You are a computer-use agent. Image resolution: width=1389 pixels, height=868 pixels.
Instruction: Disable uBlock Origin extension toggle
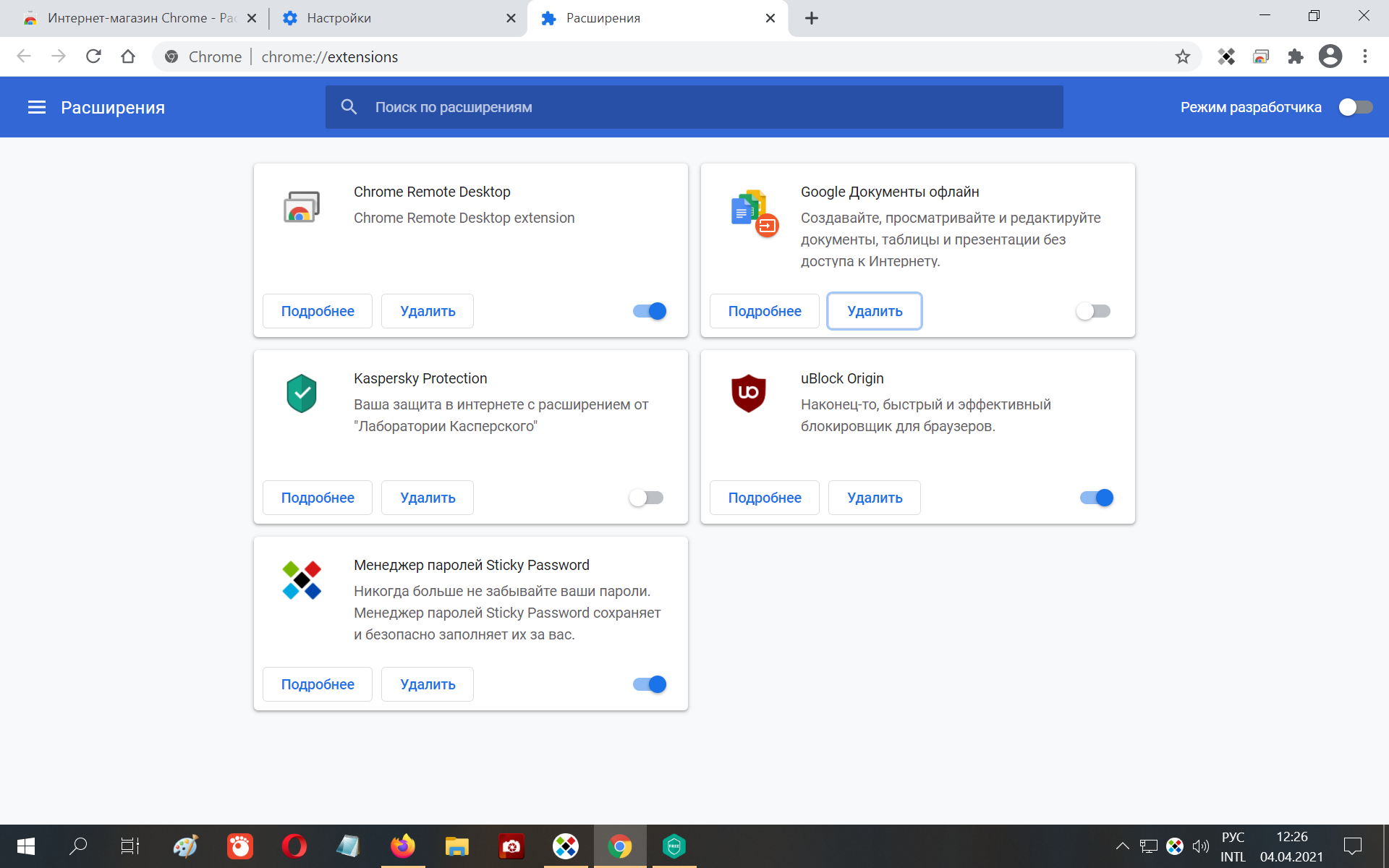1097,498
